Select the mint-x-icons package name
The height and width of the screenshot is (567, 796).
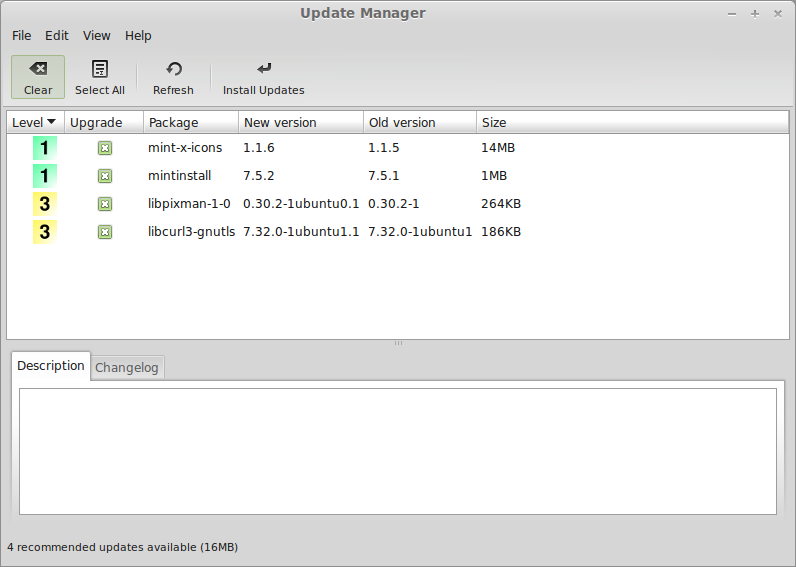click(185, 148)
